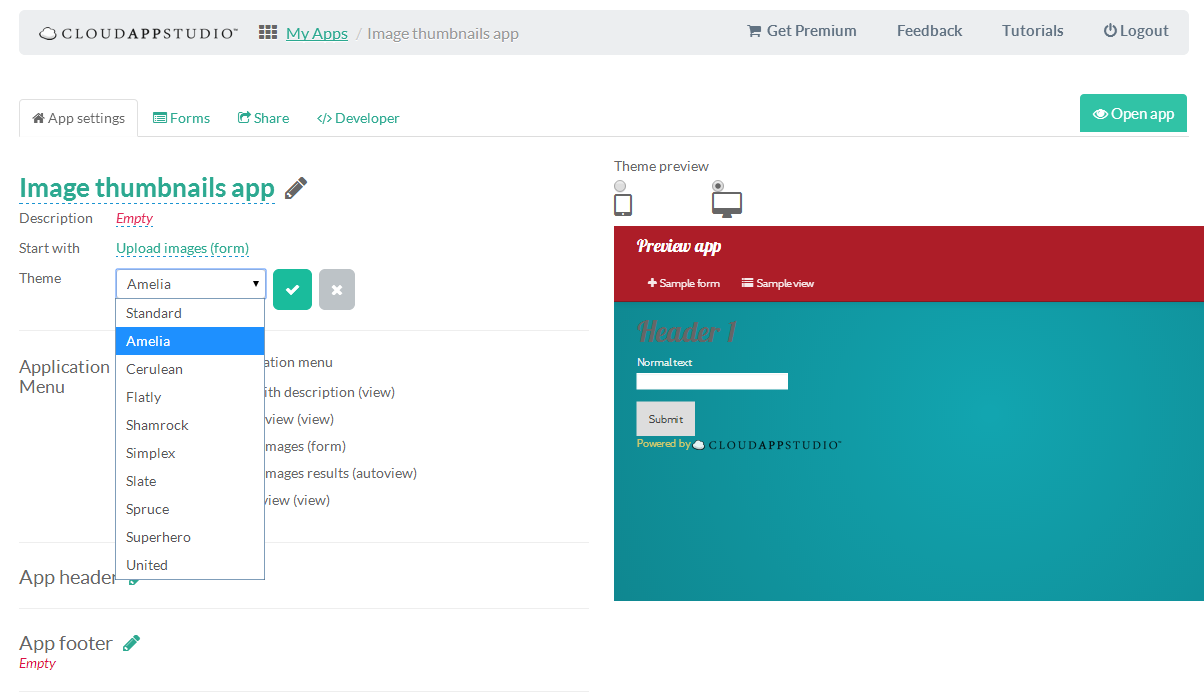
Task: Open the Upload images (form) link
Action: (183, 248)
